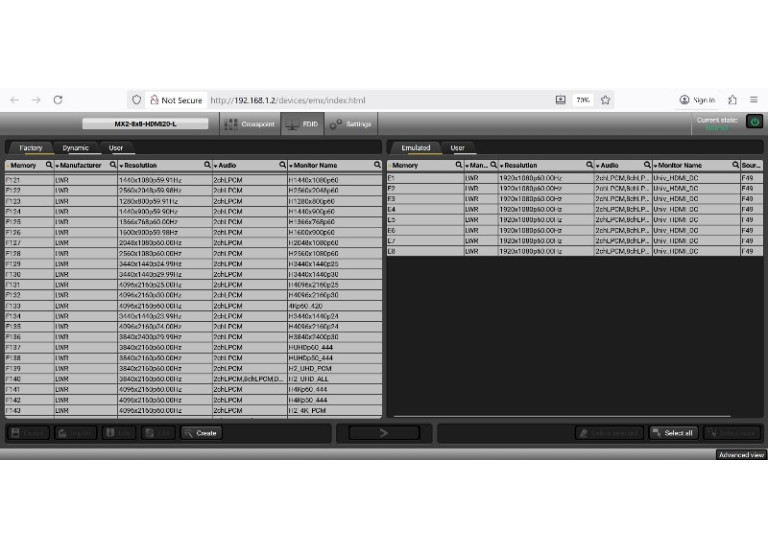Click the Info button
Image resolution: width=768 pixels, height=548 pixels.
click(119, 433)
